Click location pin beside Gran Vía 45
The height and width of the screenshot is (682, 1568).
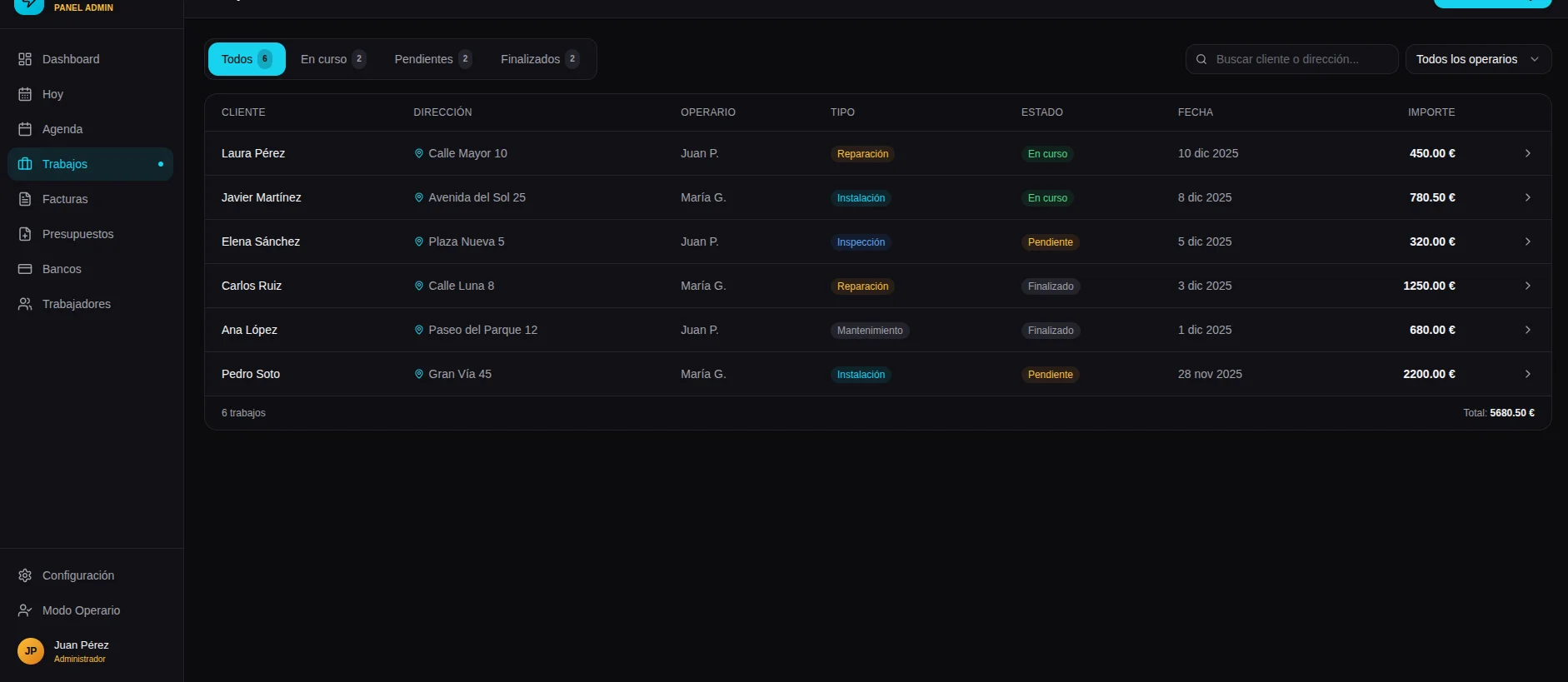pos(419,374)
